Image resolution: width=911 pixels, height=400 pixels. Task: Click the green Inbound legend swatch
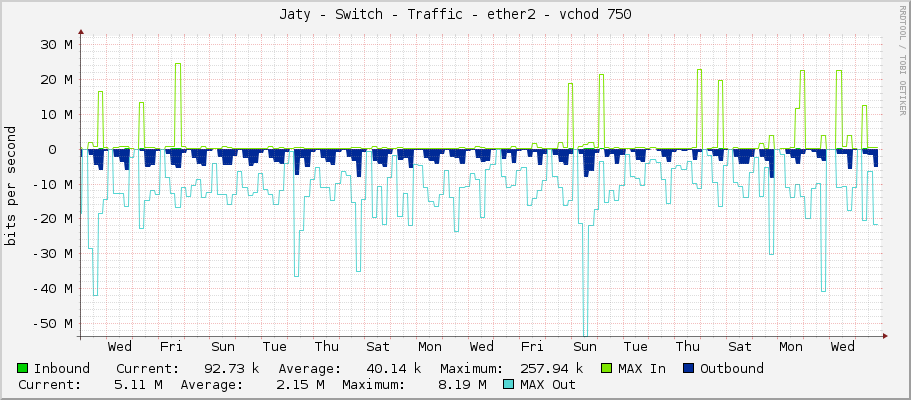pyautogui.click(x=23, y=368)
